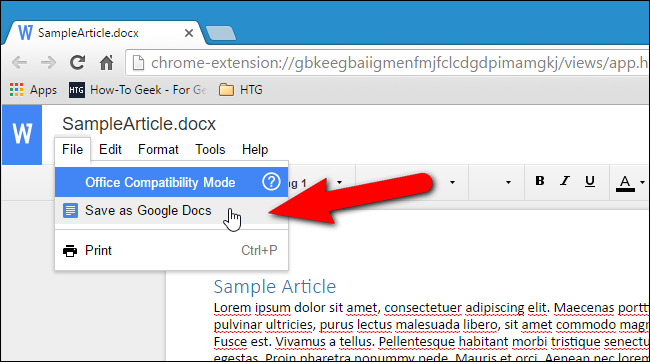Click the Office Compatibility Mode help icon
Image resolution: width=650 pixels, height=362 pixels.
click(271, 182)
